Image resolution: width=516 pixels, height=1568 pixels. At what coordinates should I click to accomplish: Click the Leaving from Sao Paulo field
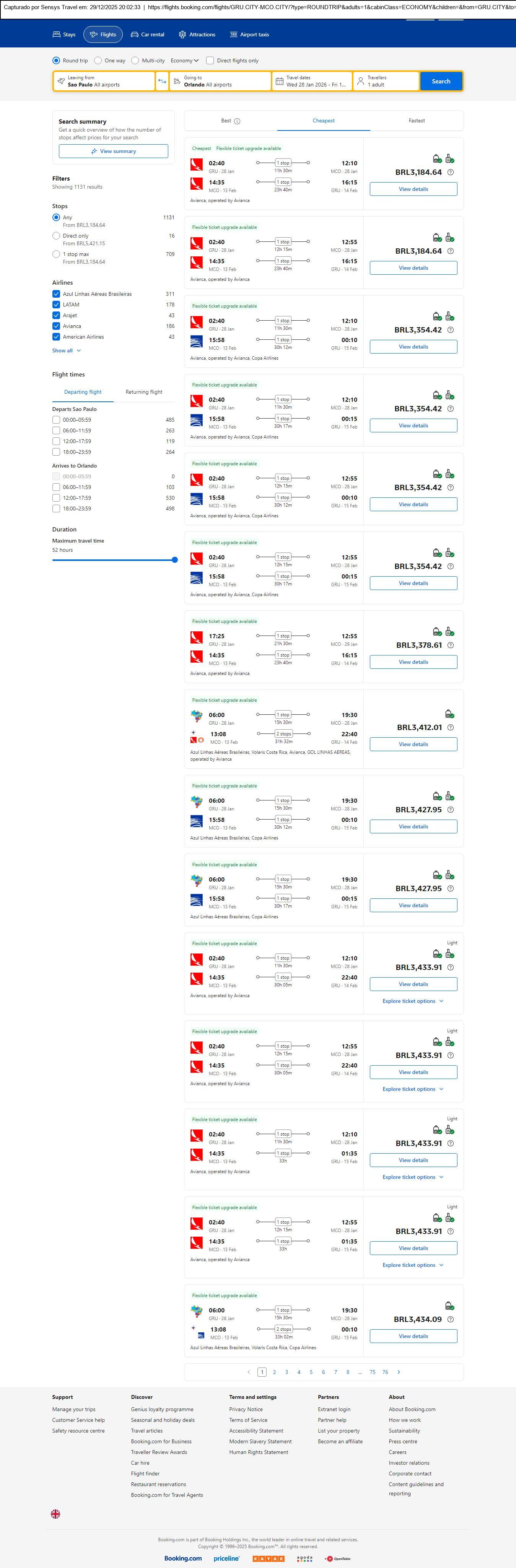pyautogui.click(x=103, y=81)
